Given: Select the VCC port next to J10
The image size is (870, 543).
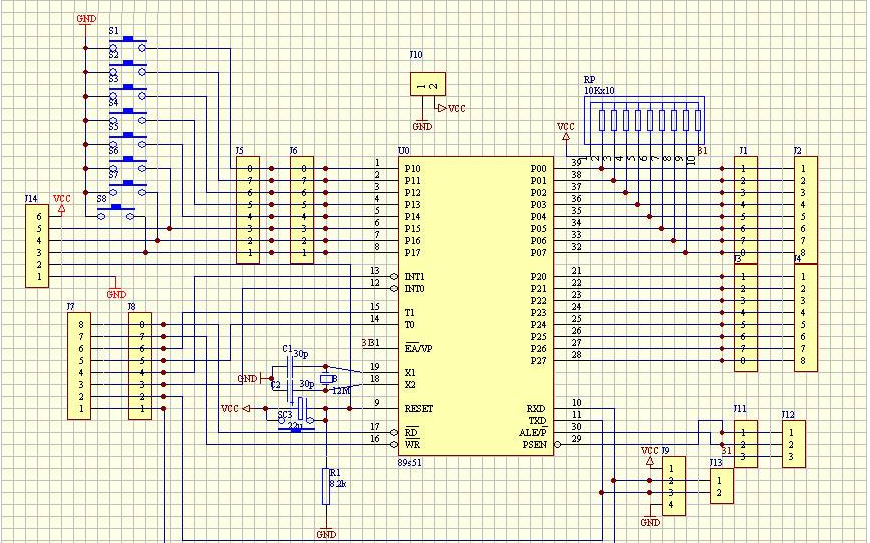Looking at the screenshot, I should pos(451,108).
